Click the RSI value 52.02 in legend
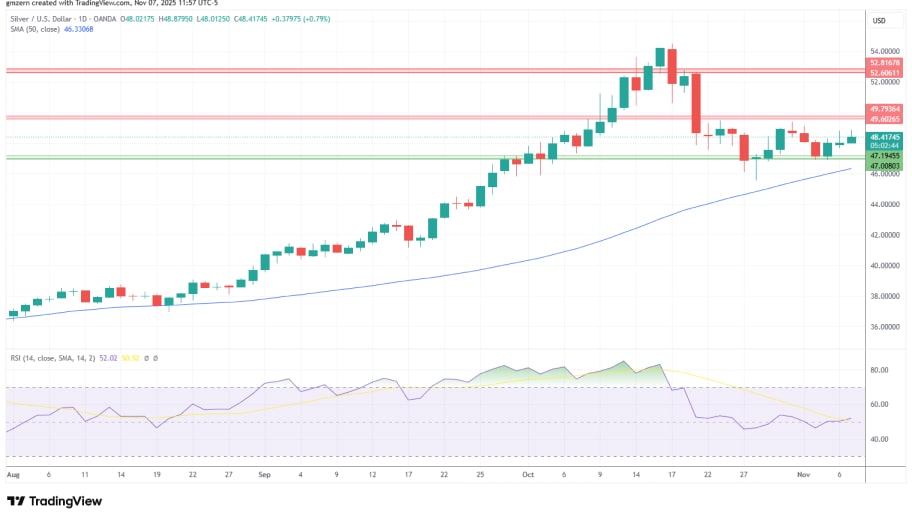 tap(110, 357)
